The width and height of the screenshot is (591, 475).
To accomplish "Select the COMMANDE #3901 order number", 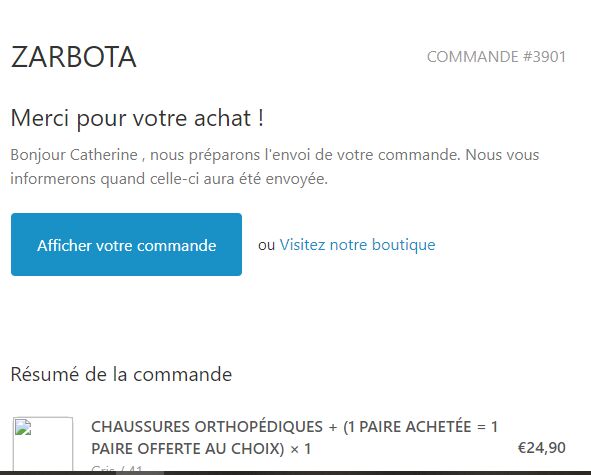I will click(x=496, y=57).
